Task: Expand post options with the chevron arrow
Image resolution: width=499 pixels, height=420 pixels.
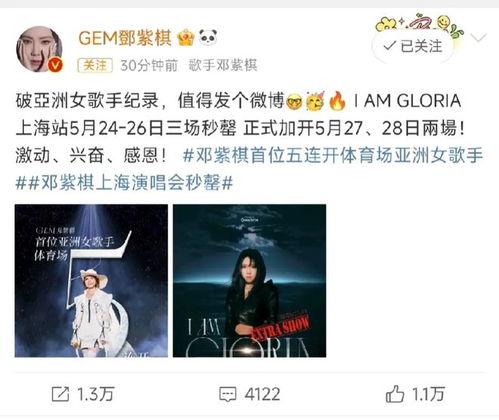Action: tap(479, 37)
